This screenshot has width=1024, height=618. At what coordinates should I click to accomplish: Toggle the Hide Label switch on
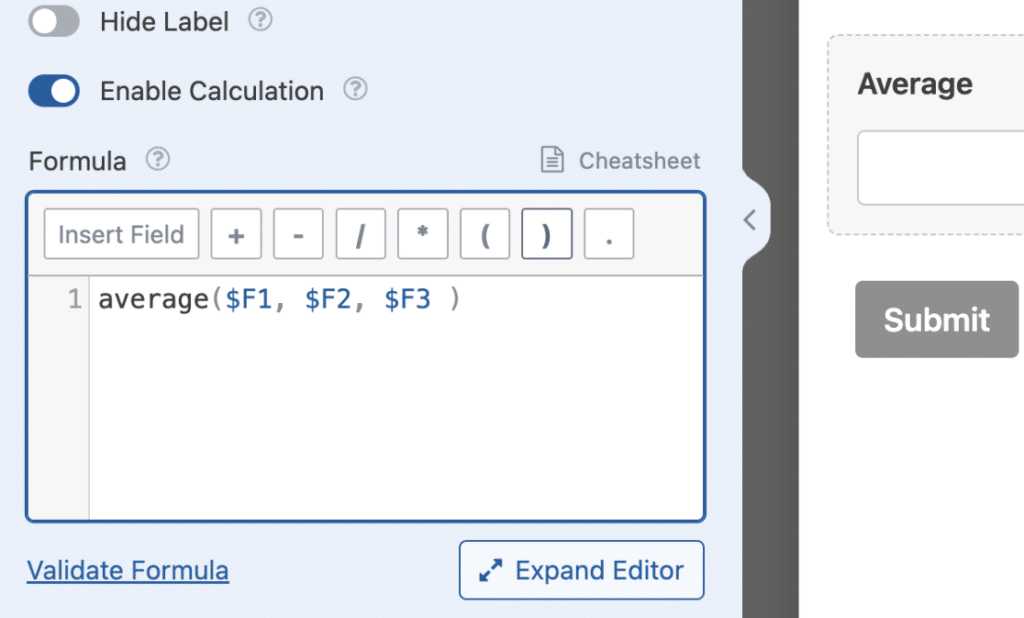pos(53,20)
